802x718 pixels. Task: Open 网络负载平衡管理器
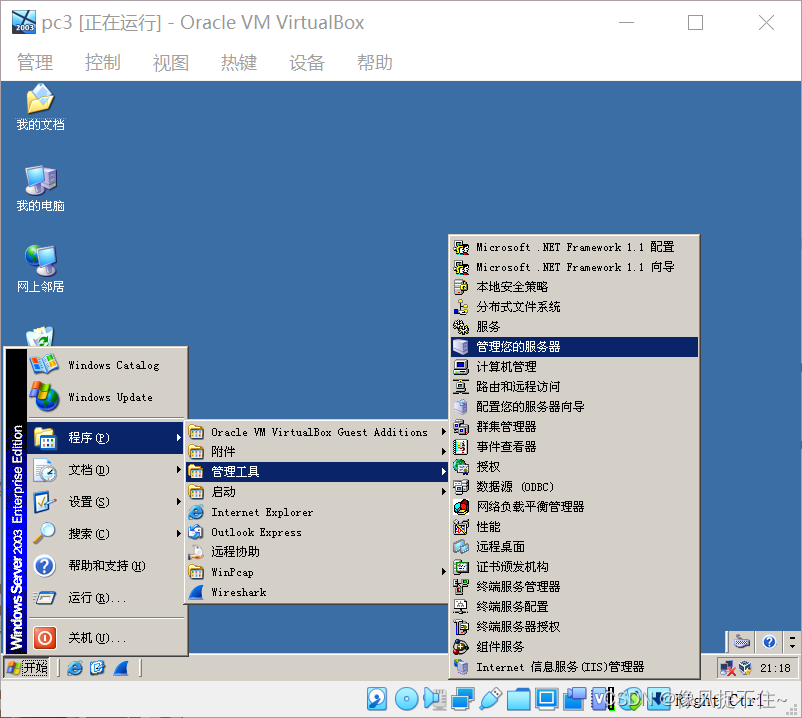574,507
